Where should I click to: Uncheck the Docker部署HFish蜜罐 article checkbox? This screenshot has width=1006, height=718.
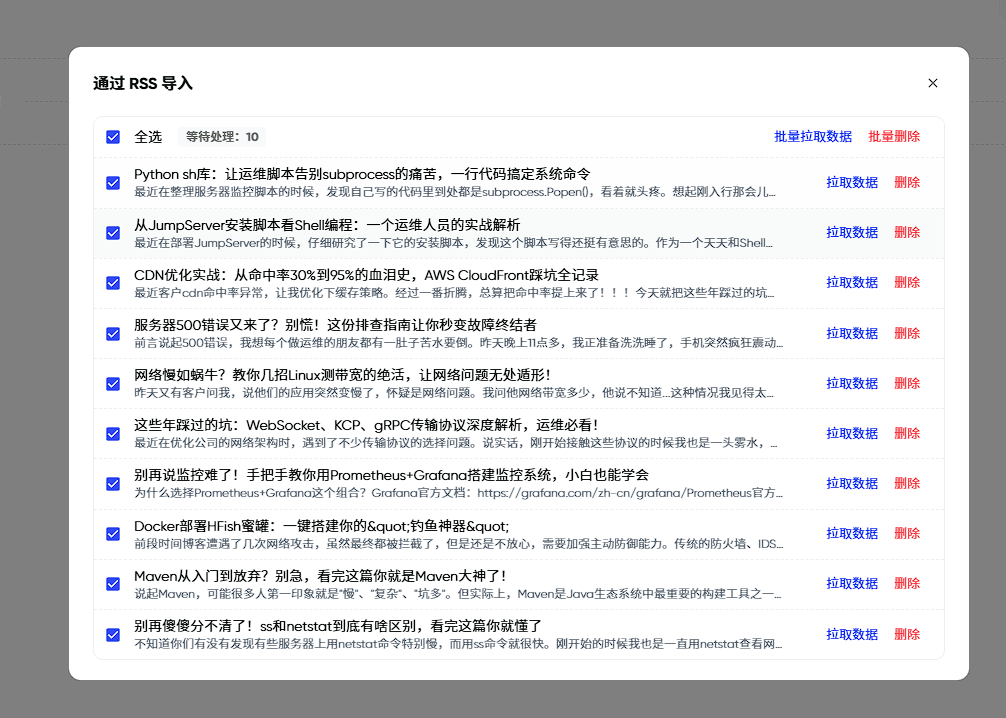coord(113,533)
